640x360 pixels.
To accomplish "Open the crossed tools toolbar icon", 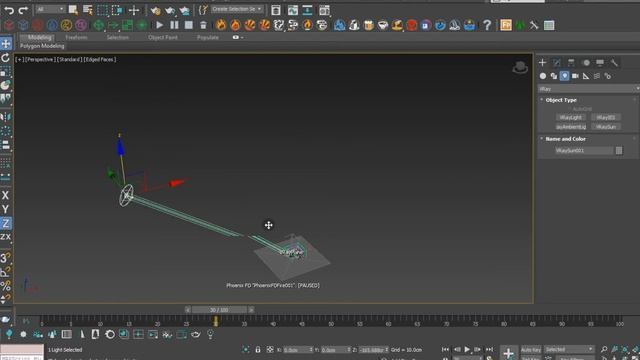I will tap(534, 25).
